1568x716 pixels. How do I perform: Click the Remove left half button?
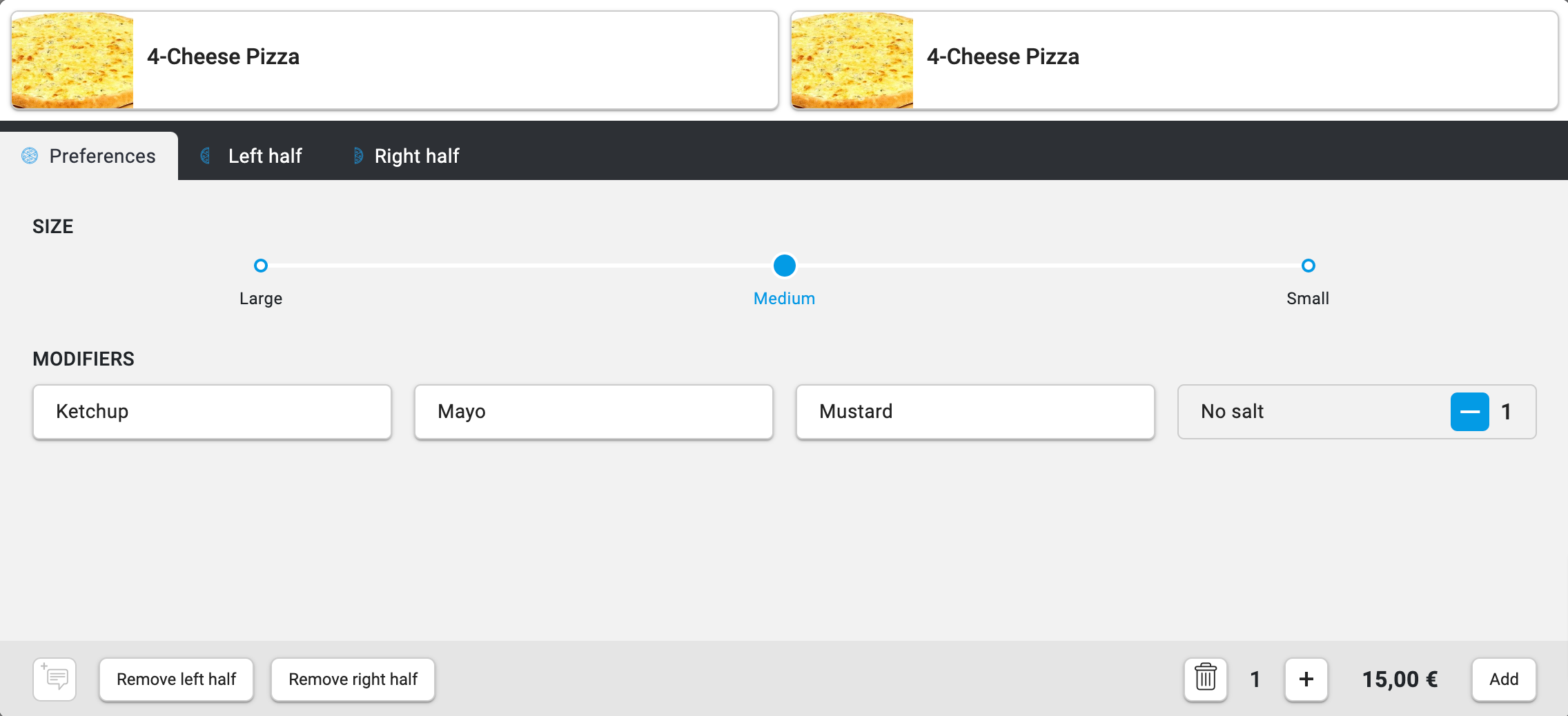coord(176,679)
